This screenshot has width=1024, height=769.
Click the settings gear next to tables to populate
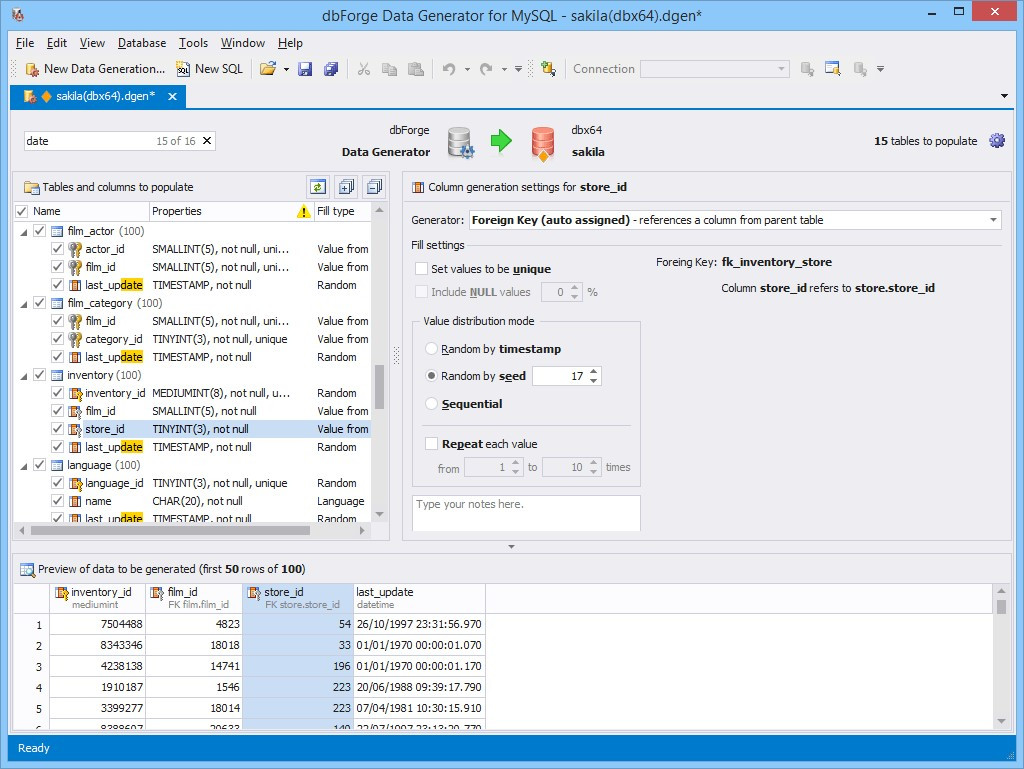pyautogui.click(x=997, y=140)
